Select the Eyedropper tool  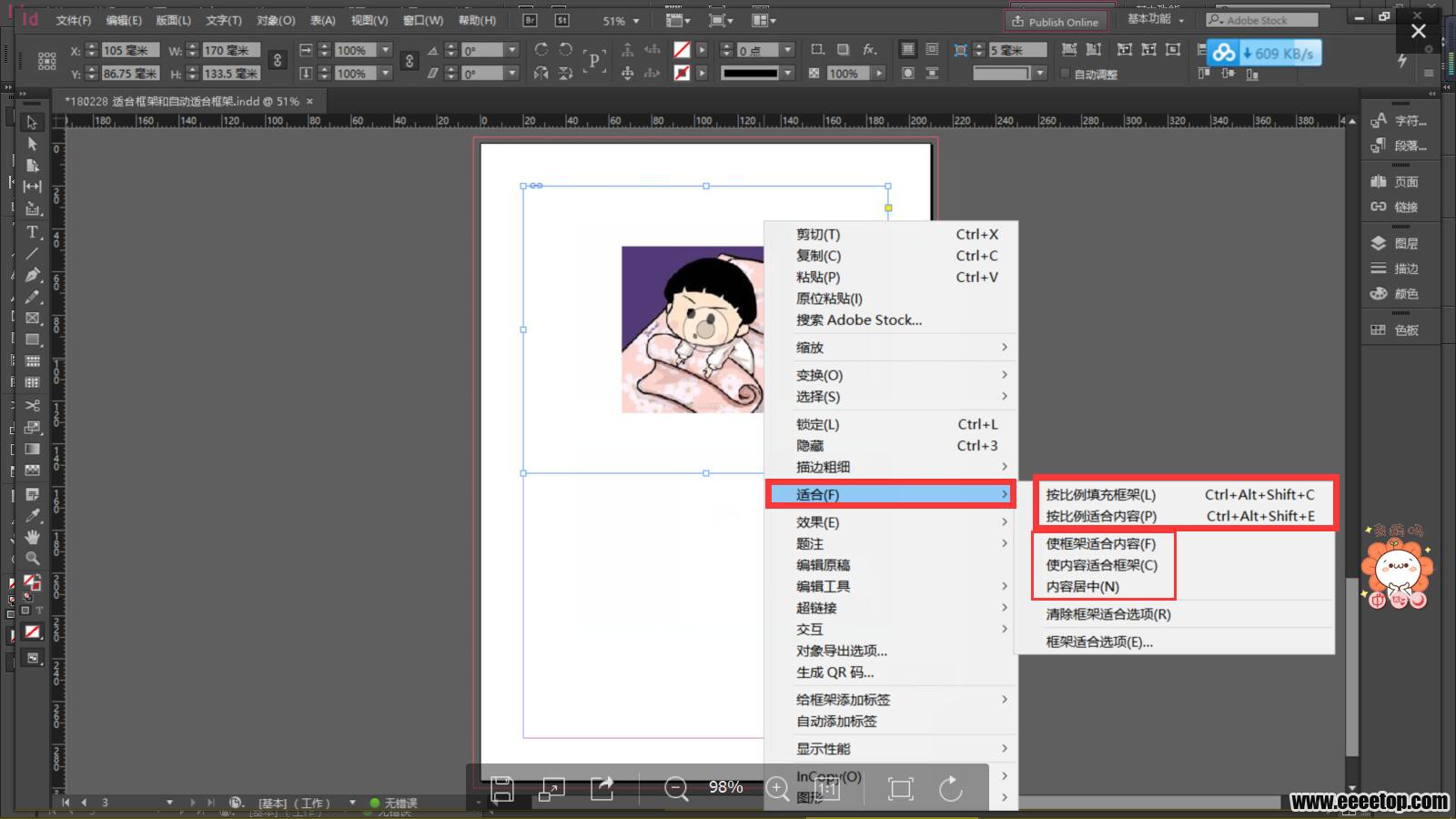(33, 516)
